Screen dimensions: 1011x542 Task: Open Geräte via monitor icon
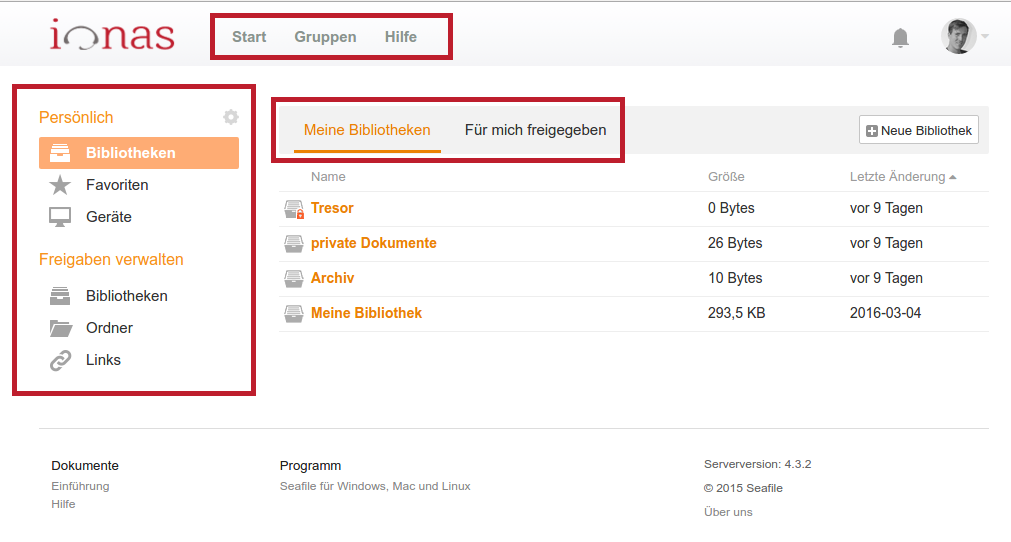60,217
